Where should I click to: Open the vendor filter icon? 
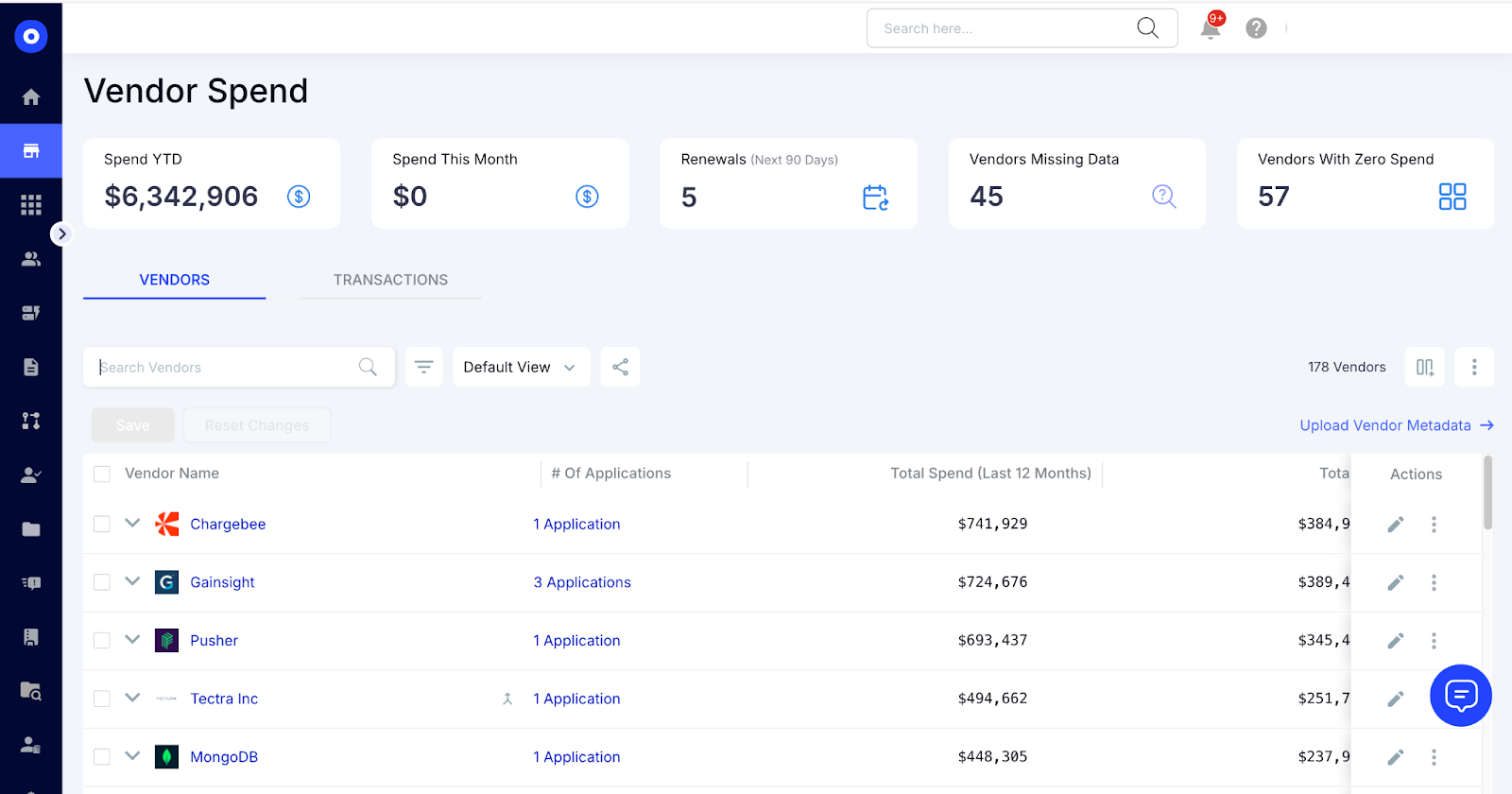(424, 367)
